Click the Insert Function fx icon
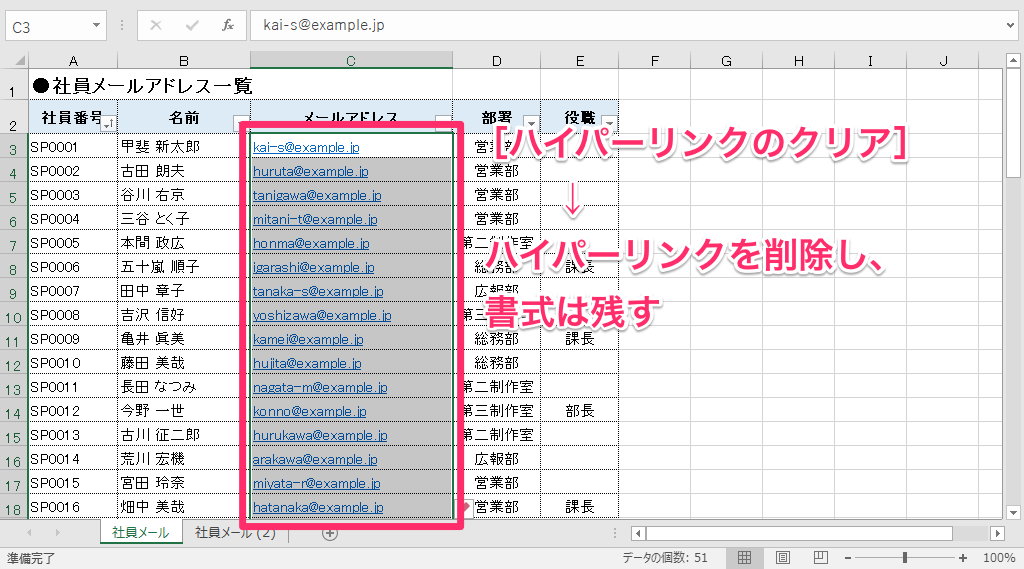Screen dimensions: 1024x569 pyautogui.click(x=228, y=26)
